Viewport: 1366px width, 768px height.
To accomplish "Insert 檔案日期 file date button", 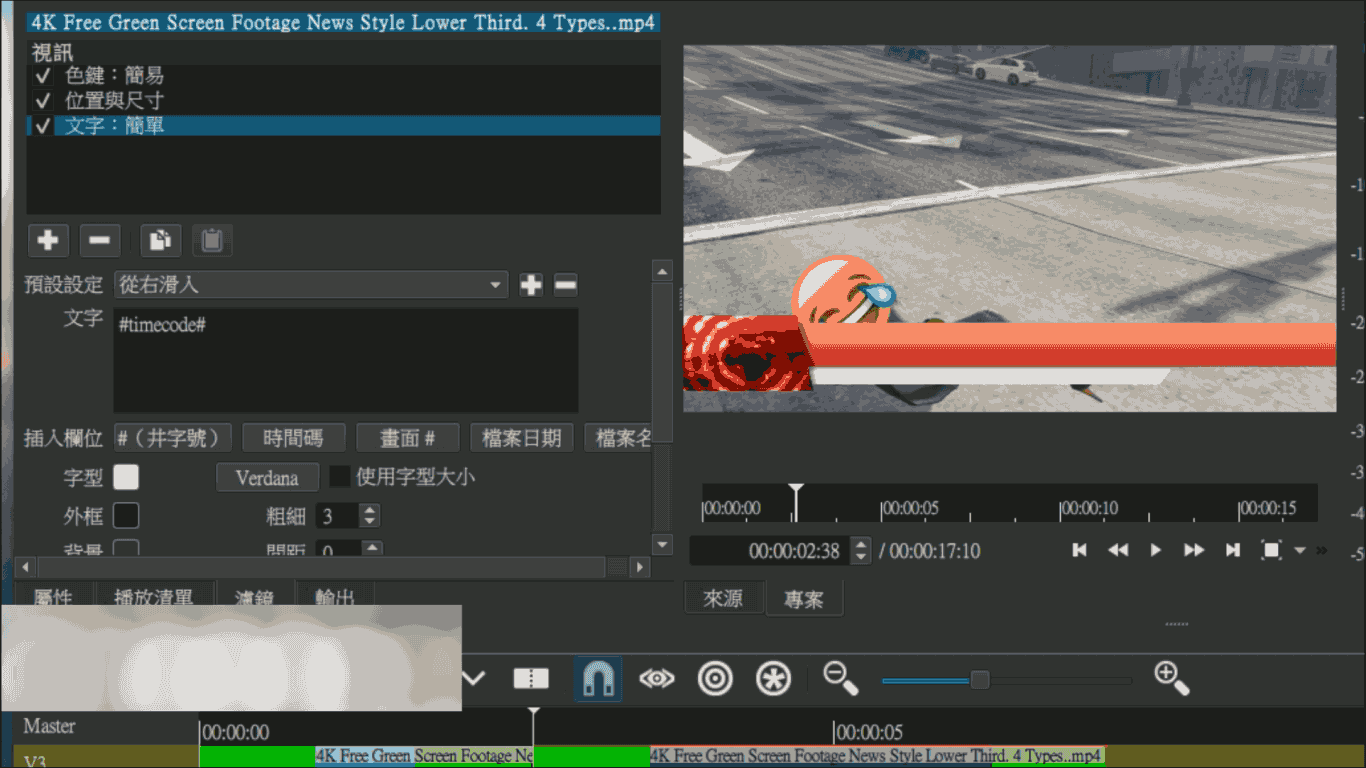I will pos(522,438).
